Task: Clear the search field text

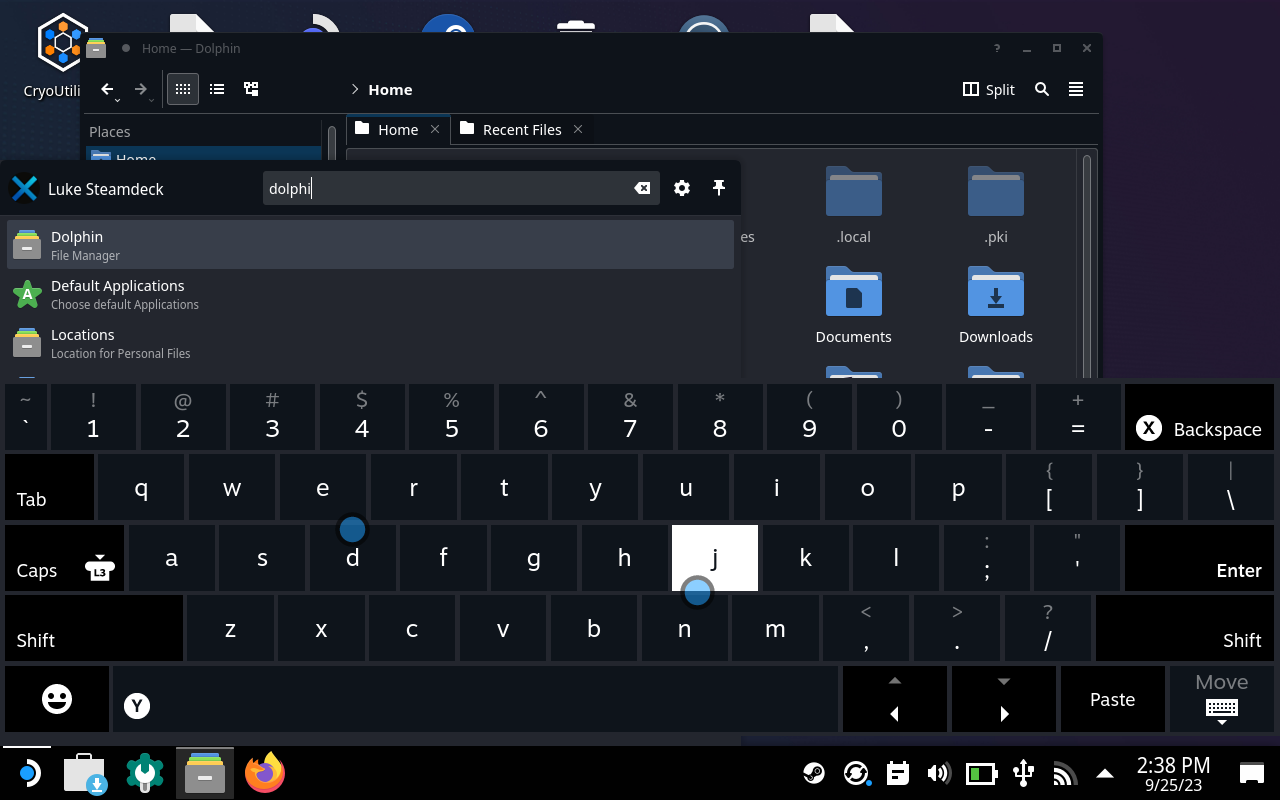Action: 642,188
